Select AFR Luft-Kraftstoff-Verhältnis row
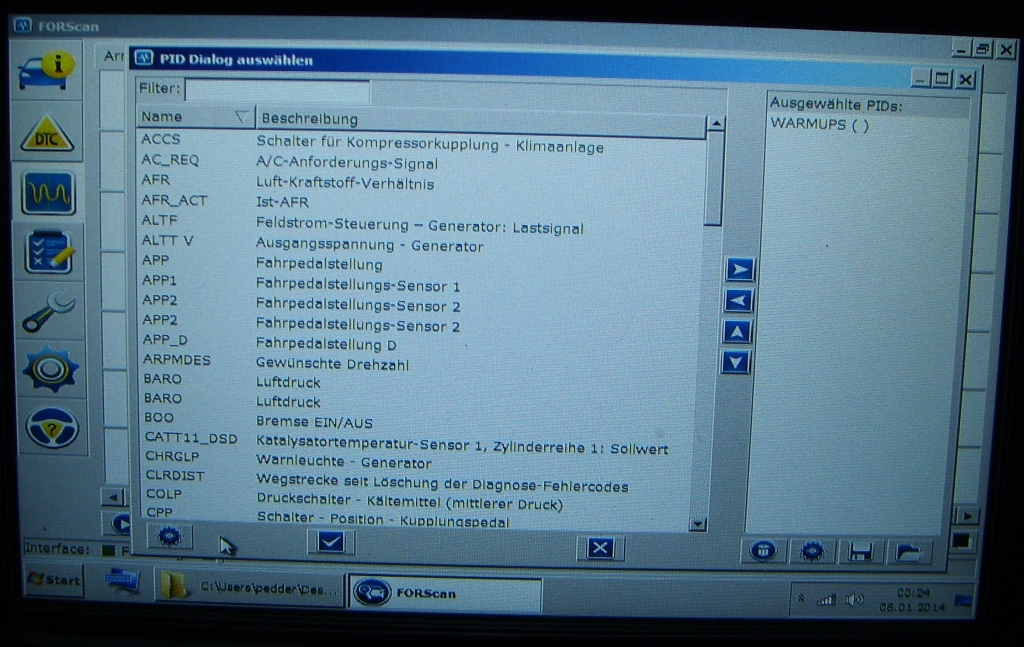The image size is (1024, 647). click(421, 181)
